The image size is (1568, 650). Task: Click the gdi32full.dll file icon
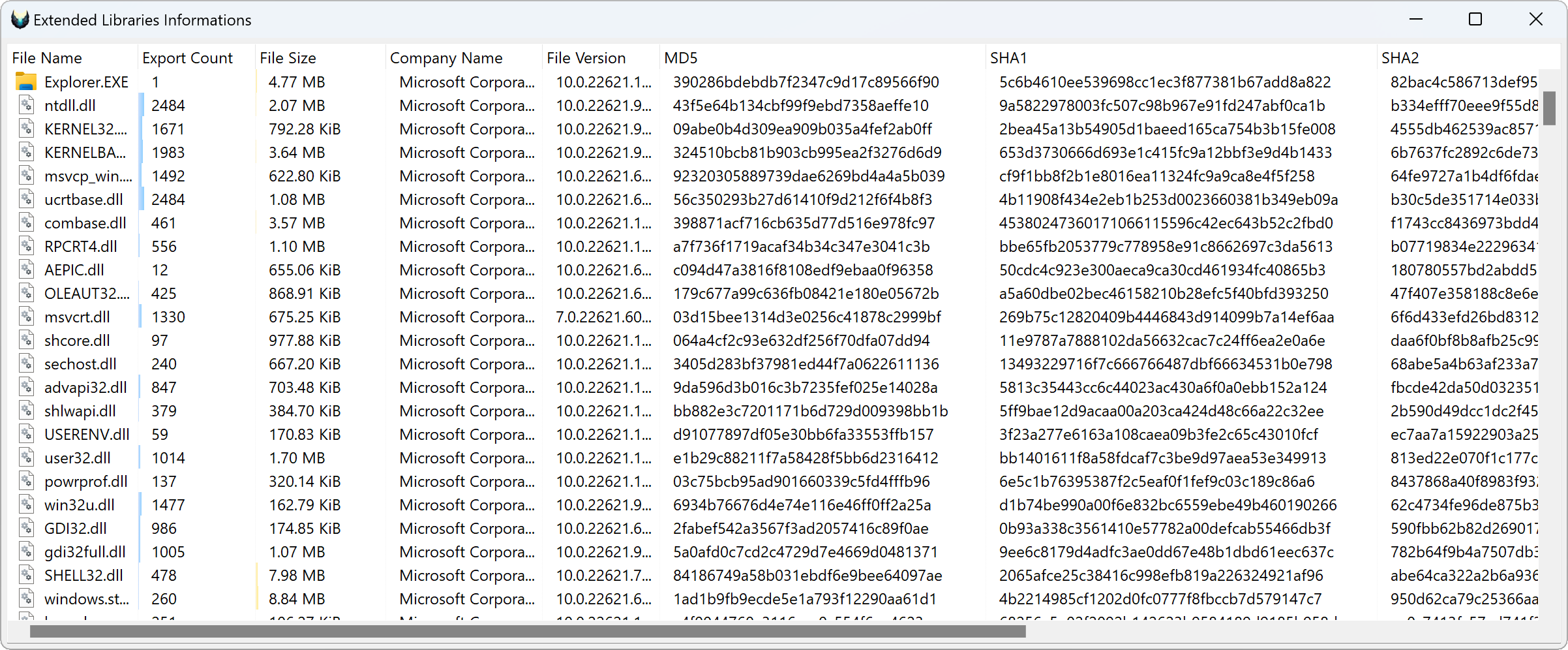tap(26, 551)
